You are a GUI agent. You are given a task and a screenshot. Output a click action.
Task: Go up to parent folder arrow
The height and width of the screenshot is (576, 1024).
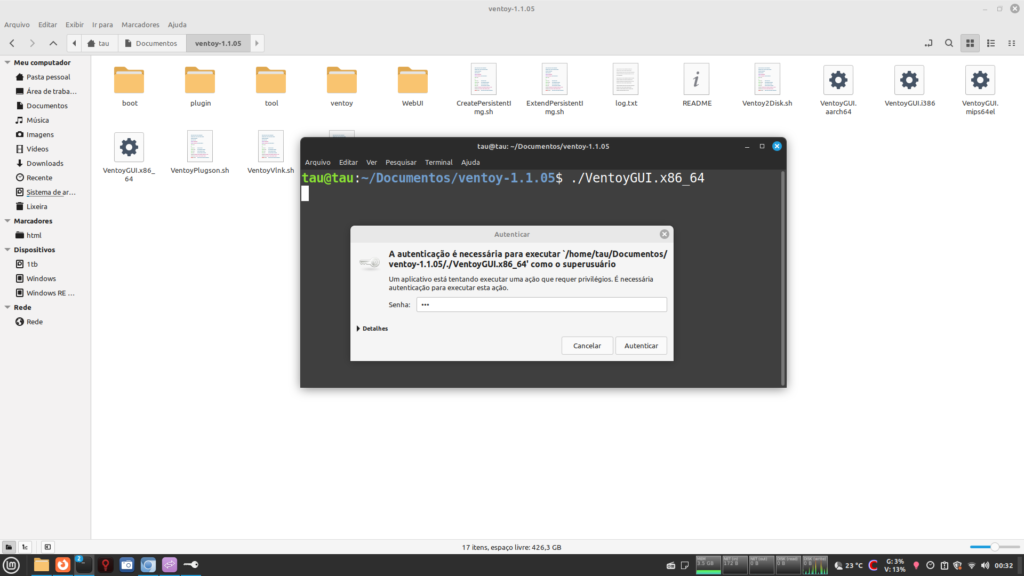click(x=53, y=44)
